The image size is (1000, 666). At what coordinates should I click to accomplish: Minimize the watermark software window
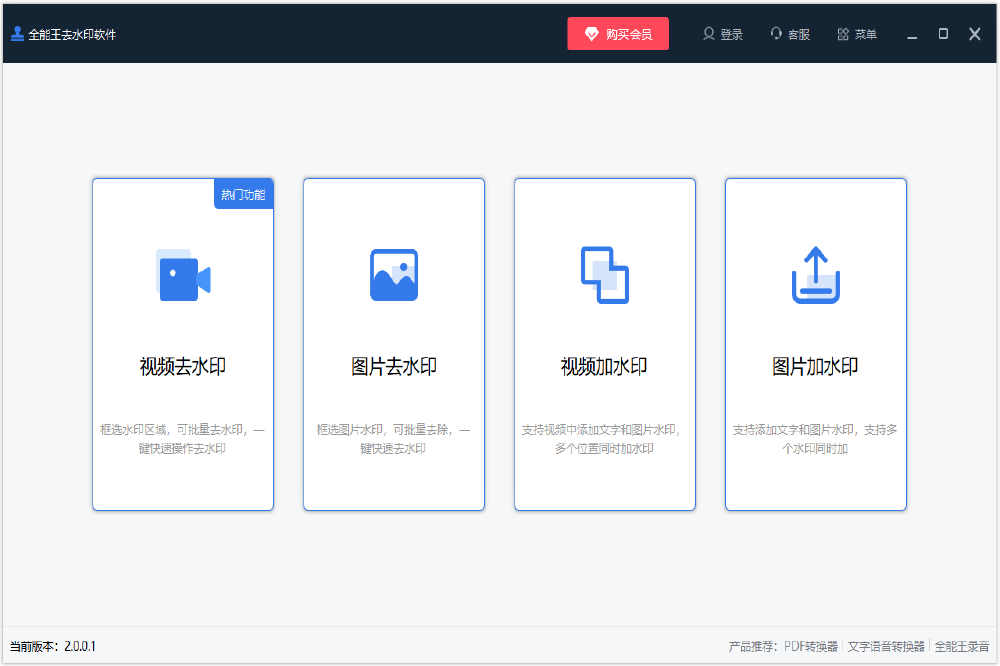pos(912,34)
